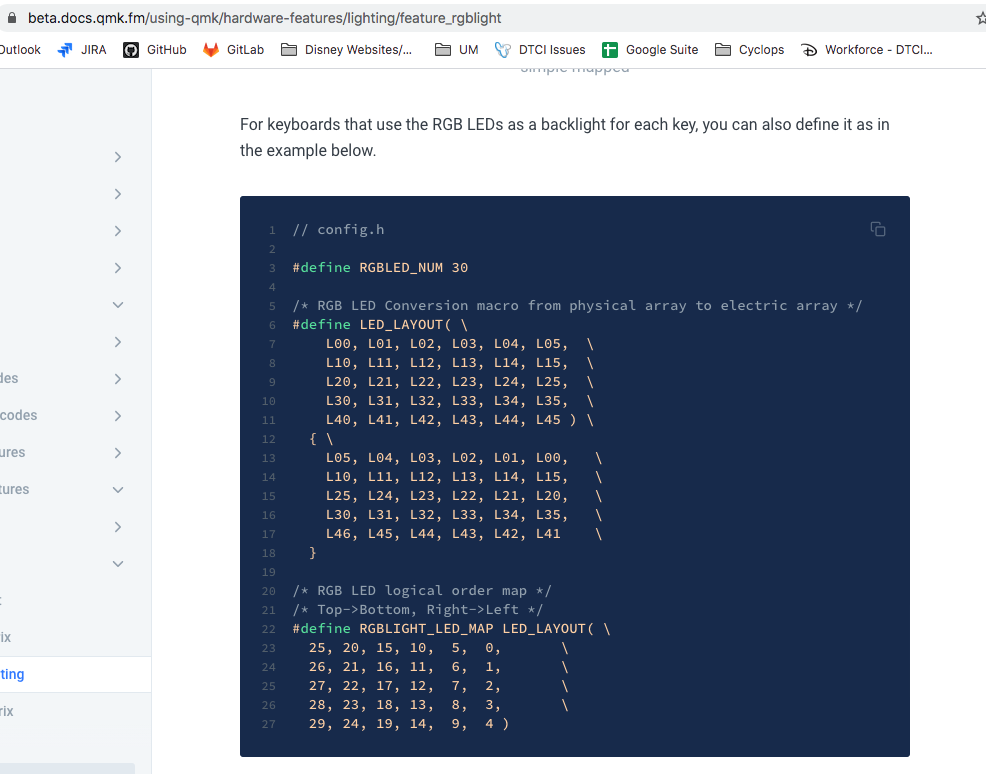Open the sidebar entry ending in 'rix'
Image resolution: width=986 pixels, height=774 pixels.
[x=6, y=712]
